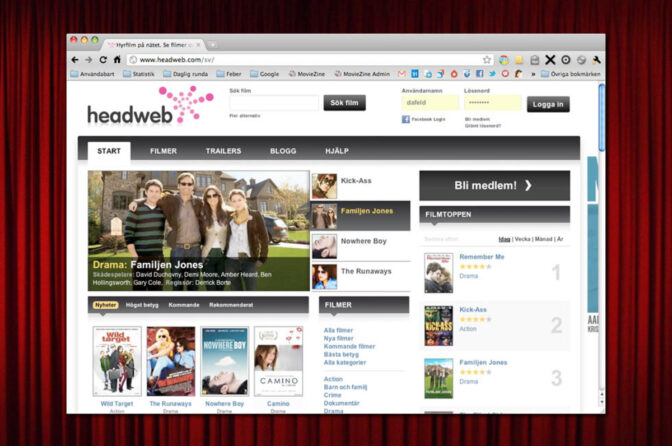Open the browser home page icon
672x446 pixels.
click(117, 60)
